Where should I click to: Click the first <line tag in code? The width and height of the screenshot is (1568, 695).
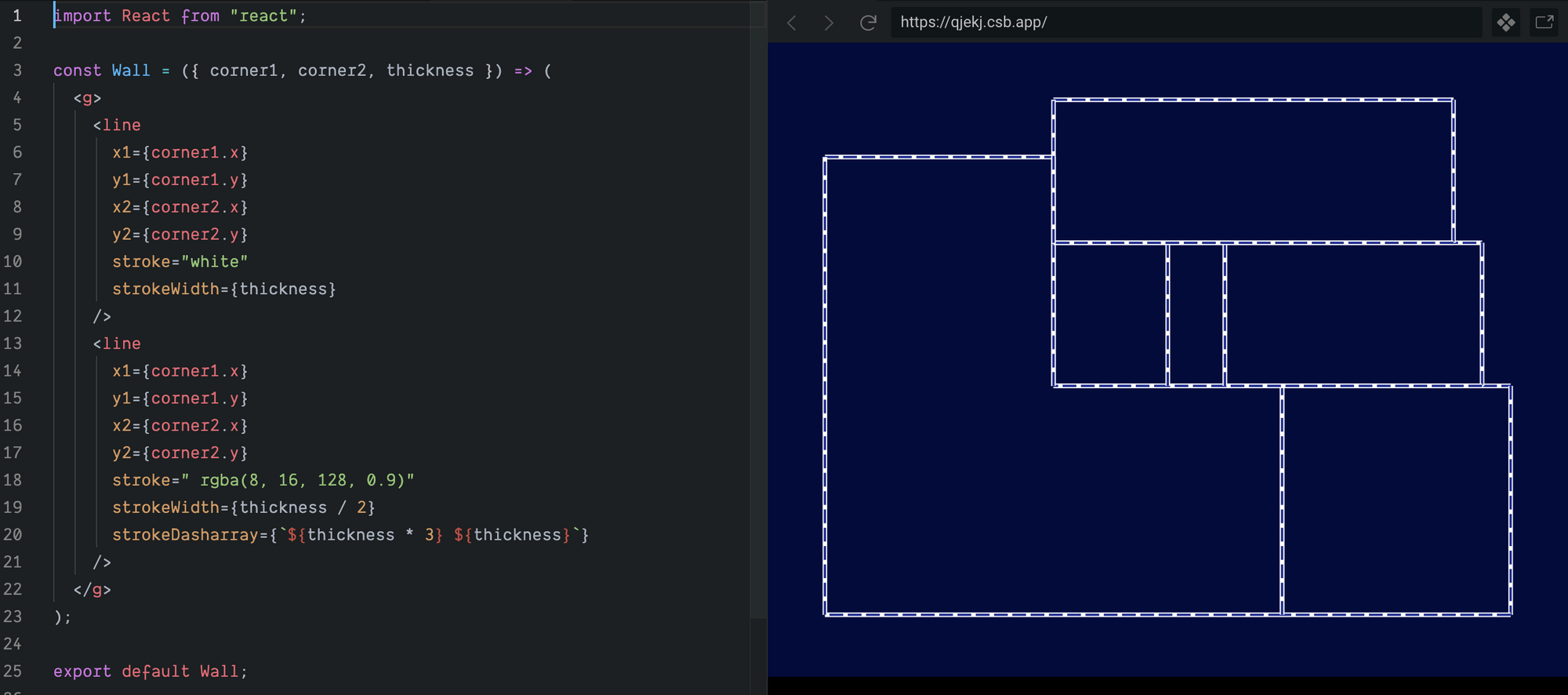click(x=117, y=126)
